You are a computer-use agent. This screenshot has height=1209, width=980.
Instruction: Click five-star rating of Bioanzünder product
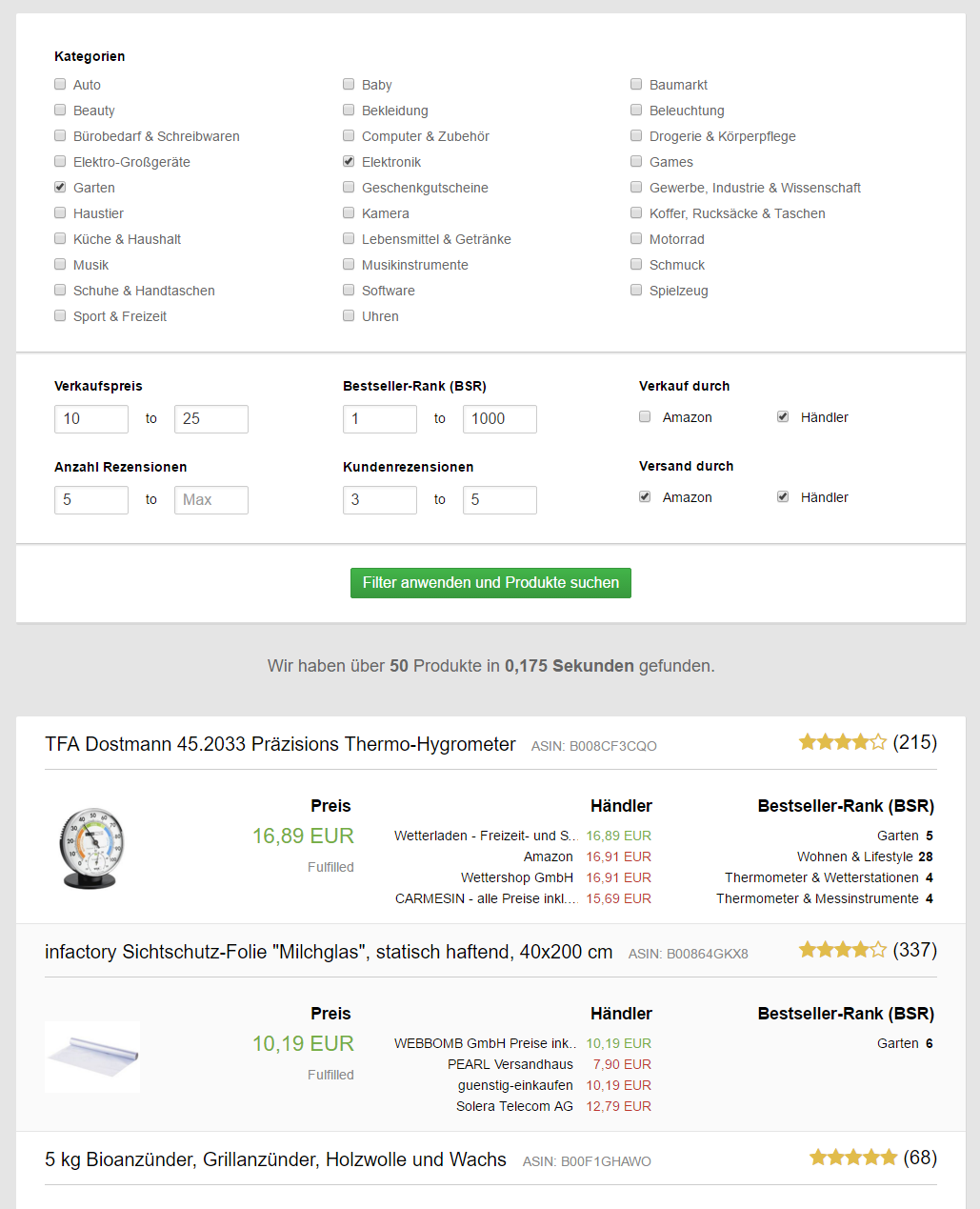(x=852, y=1158)
